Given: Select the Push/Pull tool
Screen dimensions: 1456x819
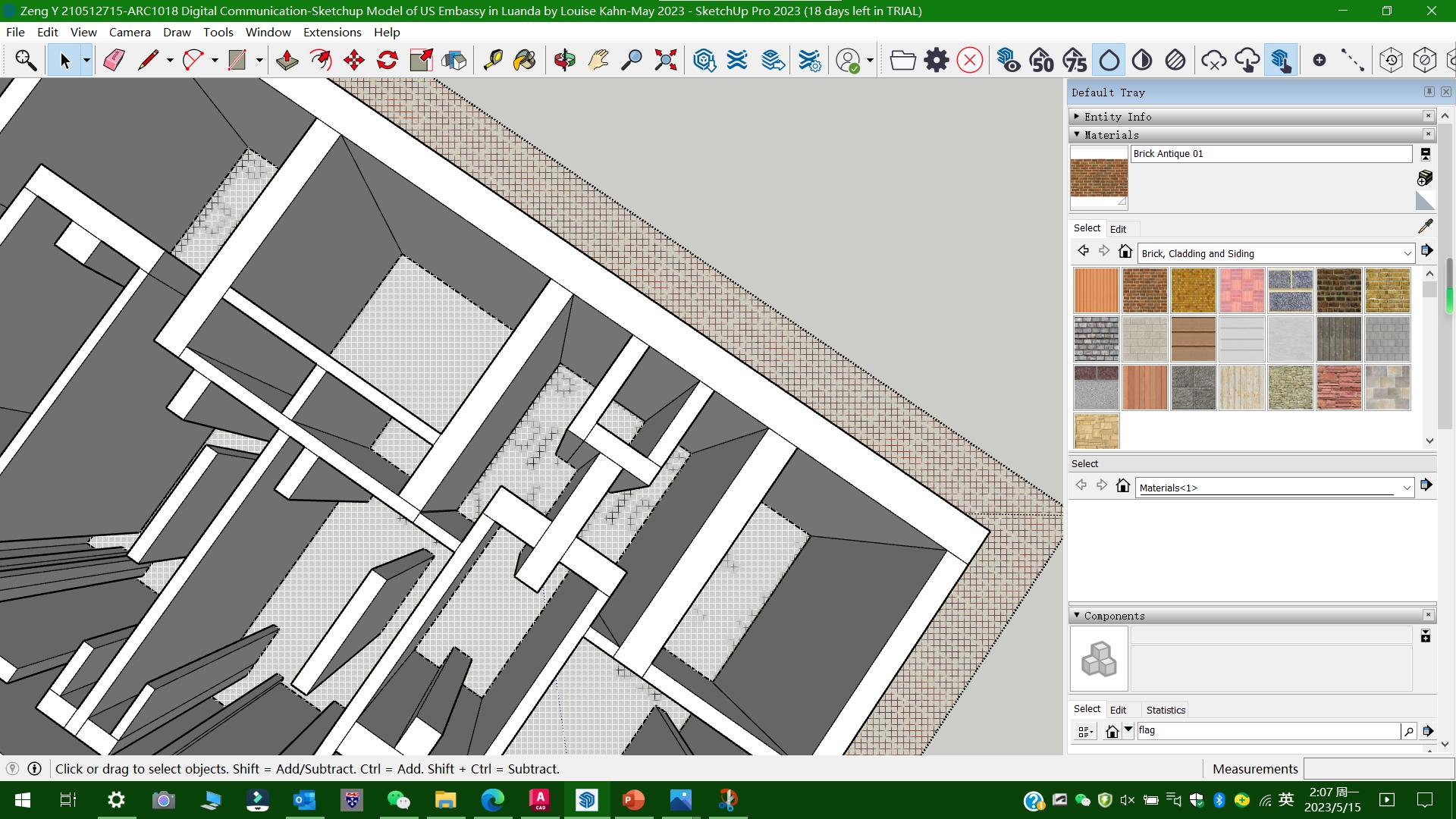Looking at the screenshot, I should click(x=287, y=60).
